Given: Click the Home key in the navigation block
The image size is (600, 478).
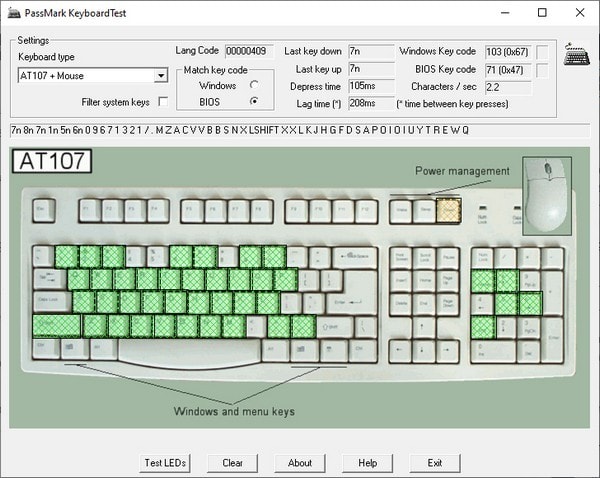Looking at the screenshot, I should 425,281.
